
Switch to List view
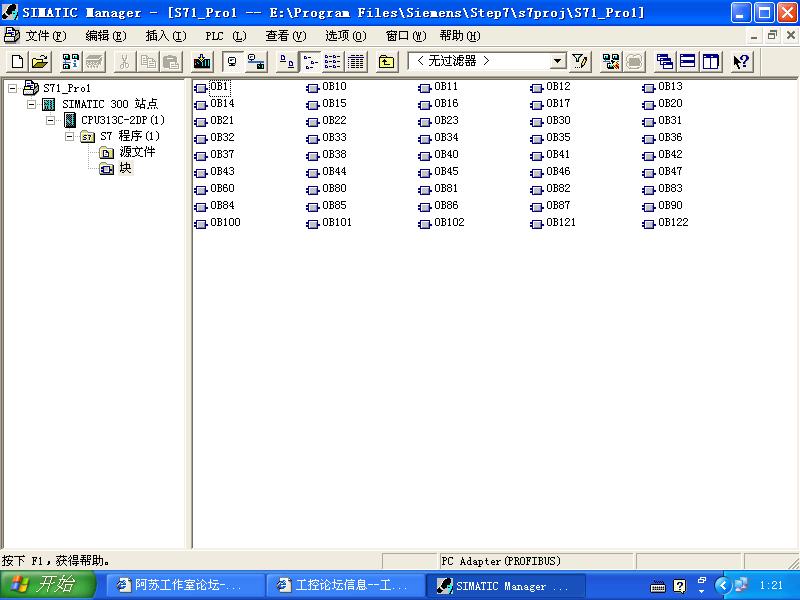pos(333,62)
